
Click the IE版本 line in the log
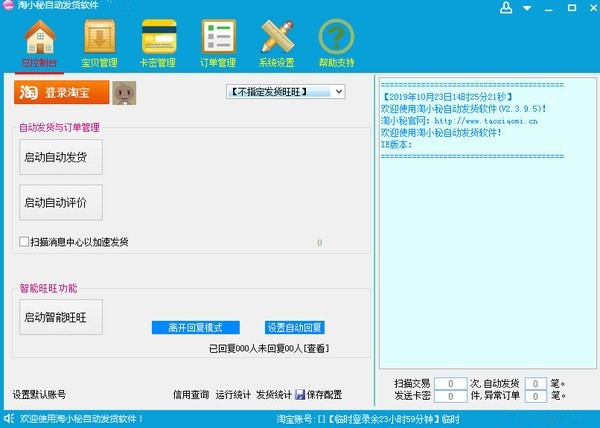pyautogui.click(x=396, y=145)
